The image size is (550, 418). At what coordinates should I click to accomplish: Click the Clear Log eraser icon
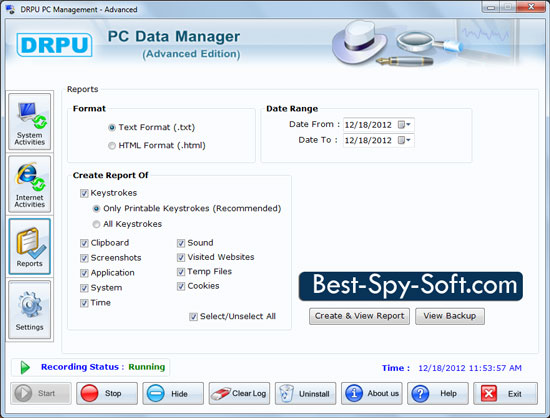point(220,393)
